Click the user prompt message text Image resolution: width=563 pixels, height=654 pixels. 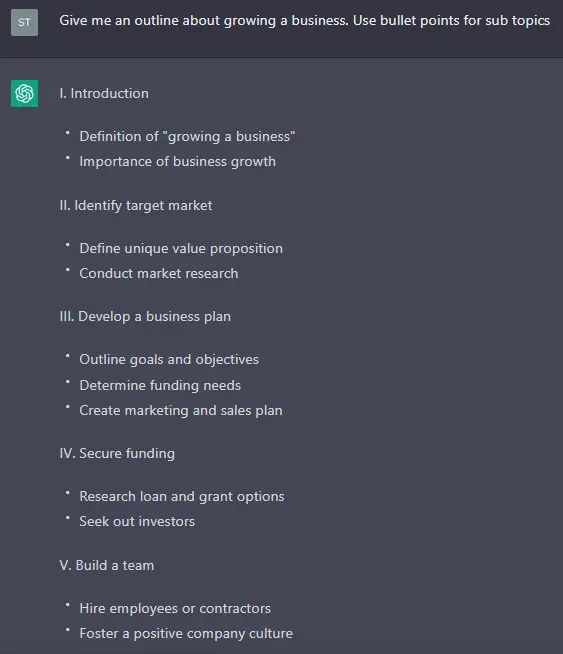pos(304,20)
